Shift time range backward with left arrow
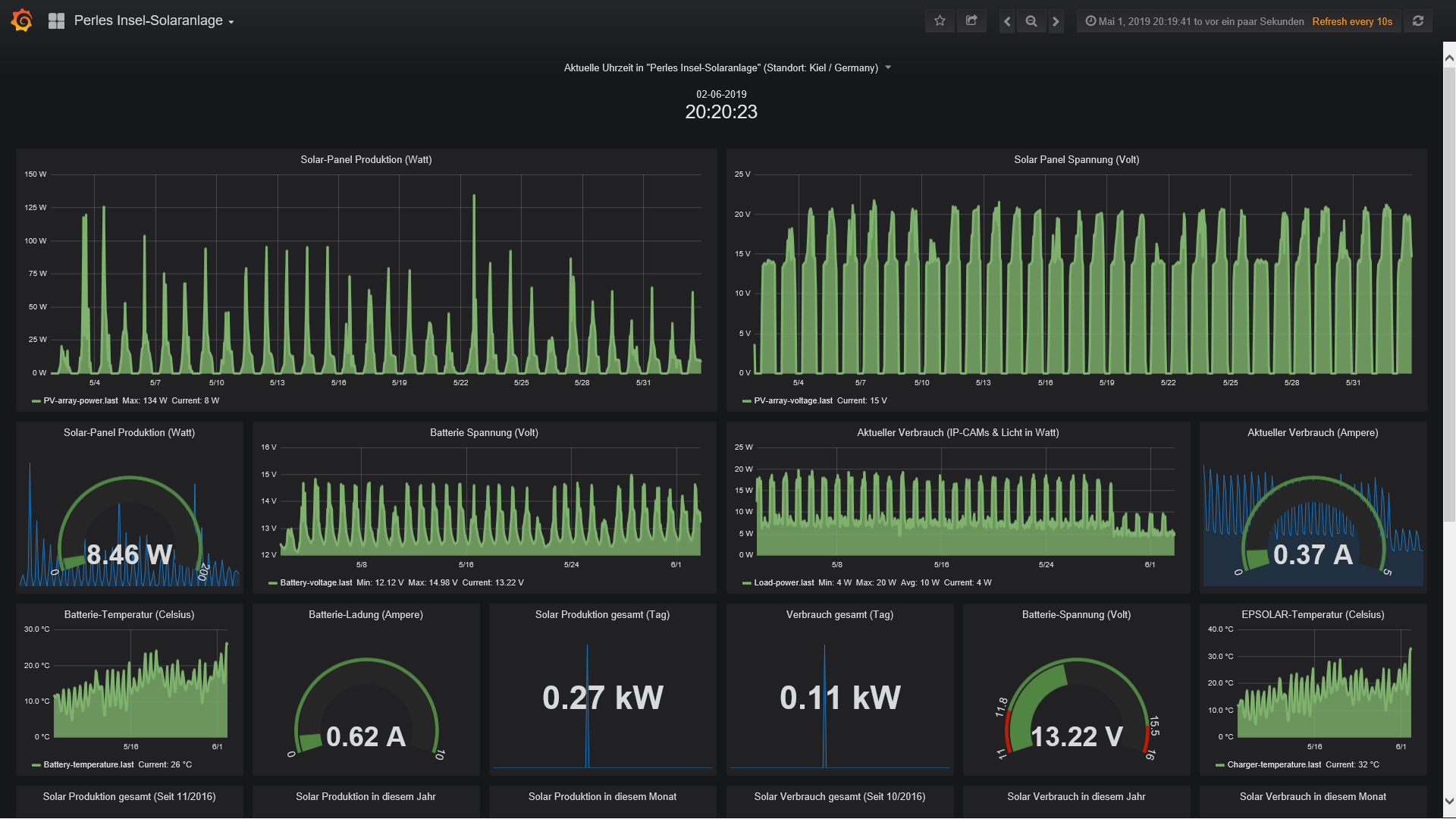Image resolution: width=1456 pixels, height=819 pixels. point(1007,21)
